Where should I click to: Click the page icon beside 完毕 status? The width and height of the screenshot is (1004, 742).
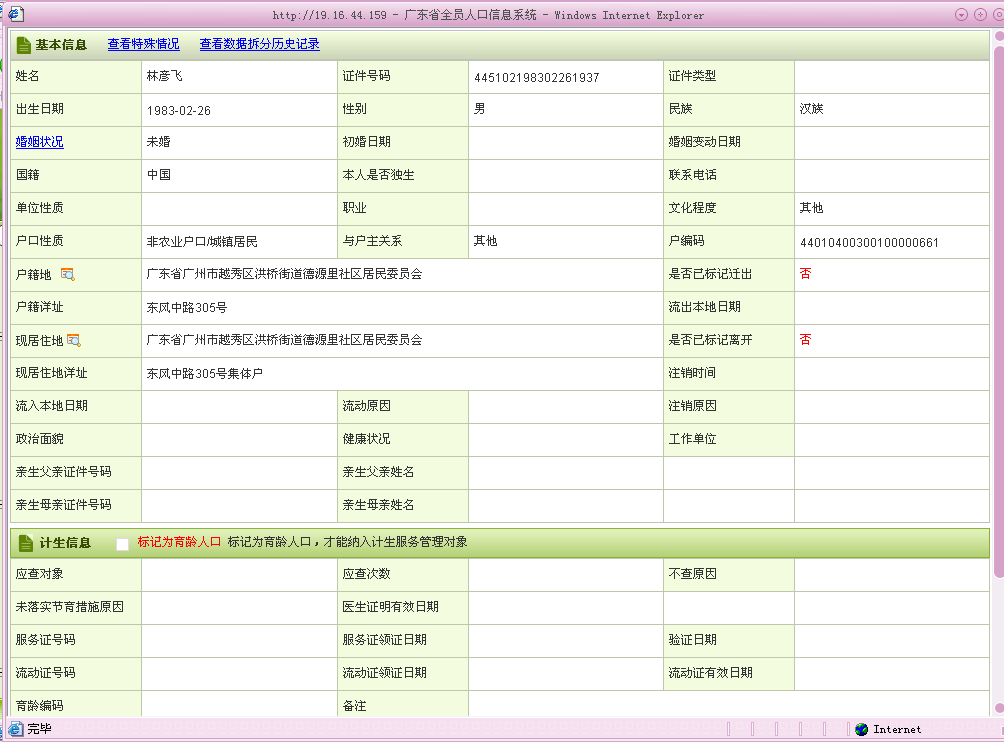16,729
